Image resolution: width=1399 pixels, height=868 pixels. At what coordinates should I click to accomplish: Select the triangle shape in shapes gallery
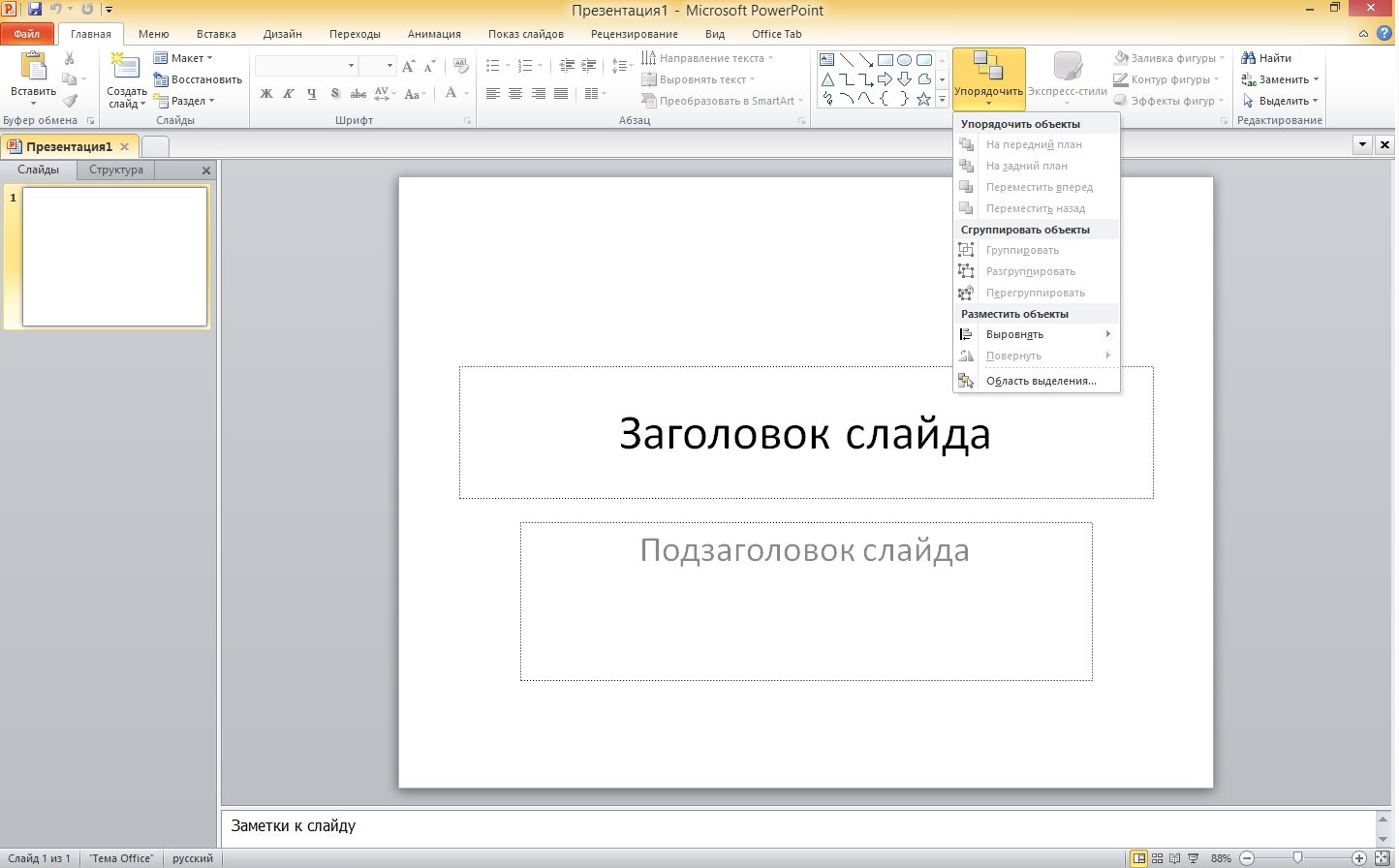pyautogui.click(x=827, y=79)
